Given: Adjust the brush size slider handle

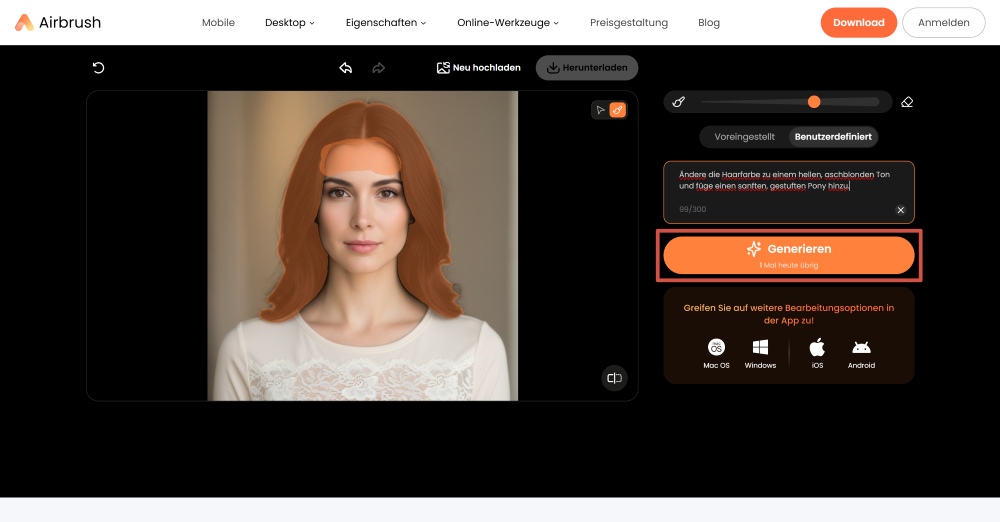Looking at the screenshot, I should pos(814,102).
